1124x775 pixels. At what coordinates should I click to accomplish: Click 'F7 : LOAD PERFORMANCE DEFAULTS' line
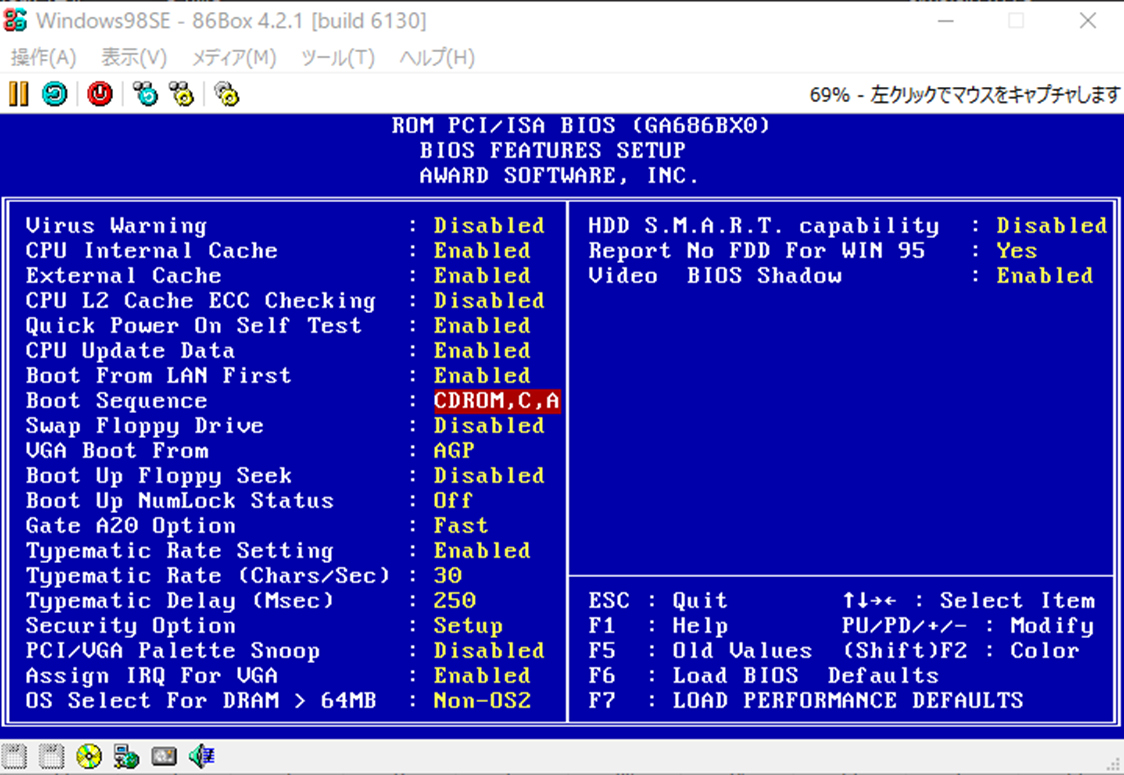point(806,700)
